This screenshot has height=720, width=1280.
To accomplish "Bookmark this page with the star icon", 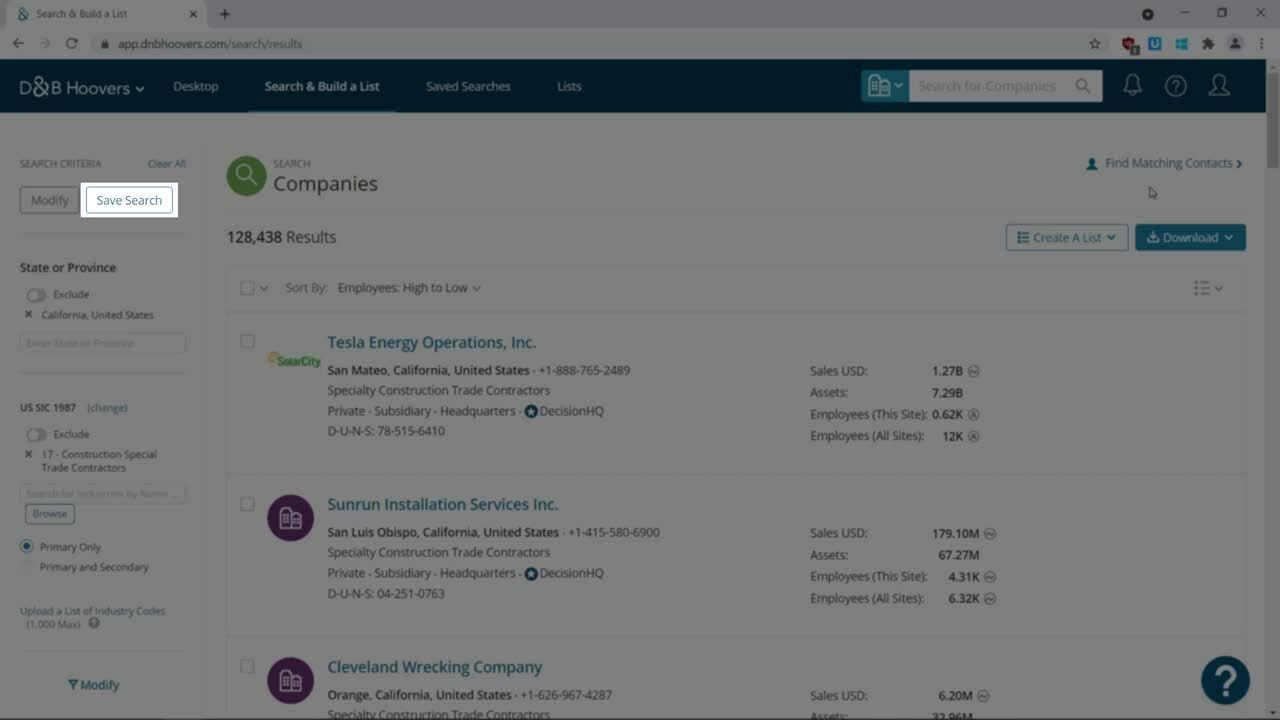I will click(1095, 44).
